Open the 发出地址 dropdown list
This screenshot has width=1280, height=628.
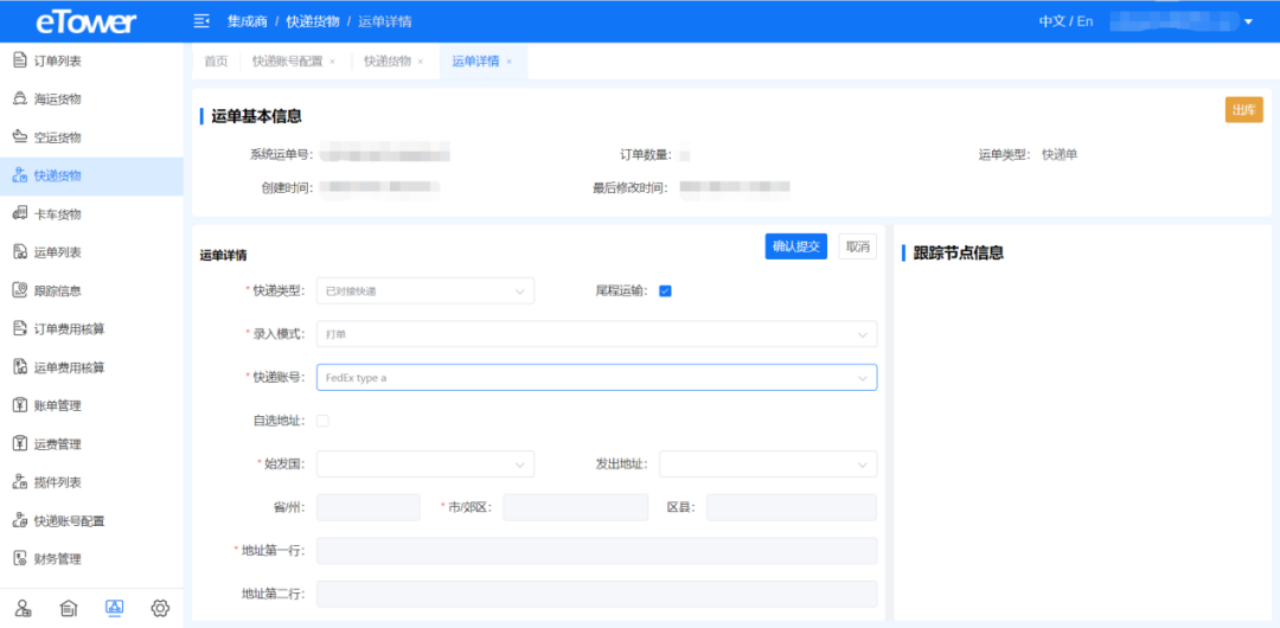(767, 464)
